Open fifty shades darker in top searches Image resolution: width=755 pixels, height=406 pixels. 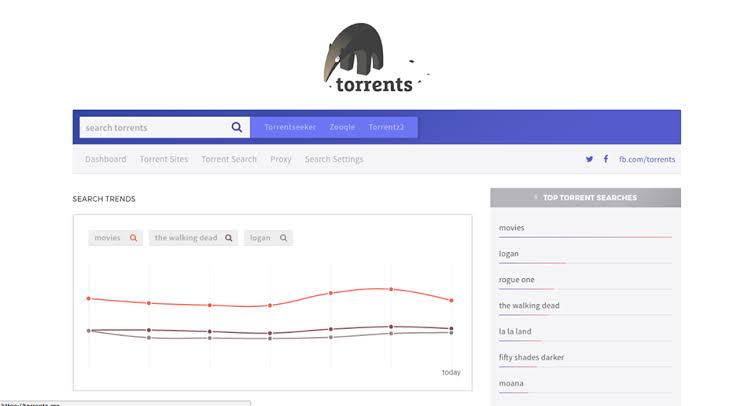532,357
